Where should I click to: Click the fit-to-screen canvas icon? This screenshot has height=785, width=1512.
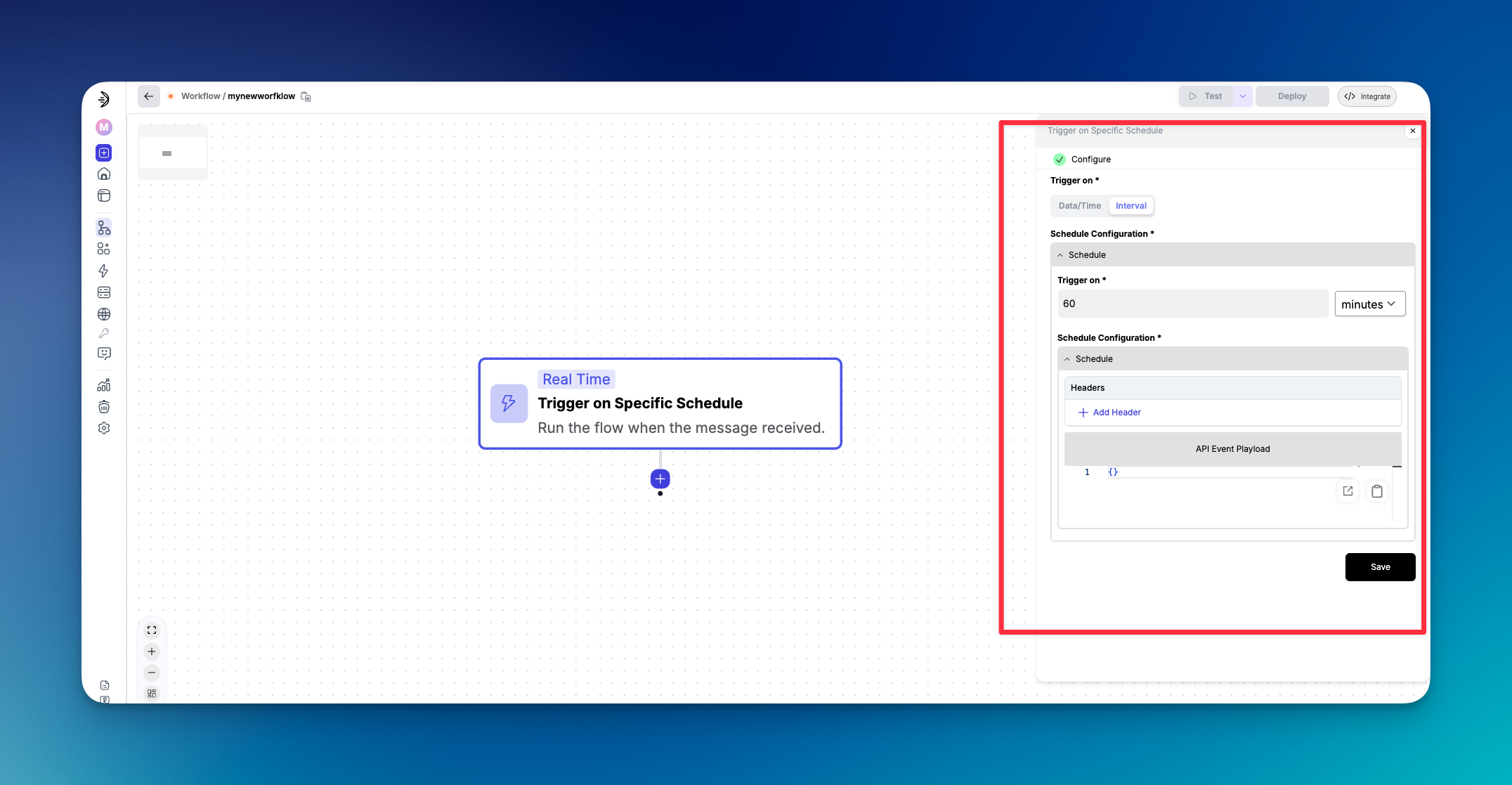pos(152,630)
